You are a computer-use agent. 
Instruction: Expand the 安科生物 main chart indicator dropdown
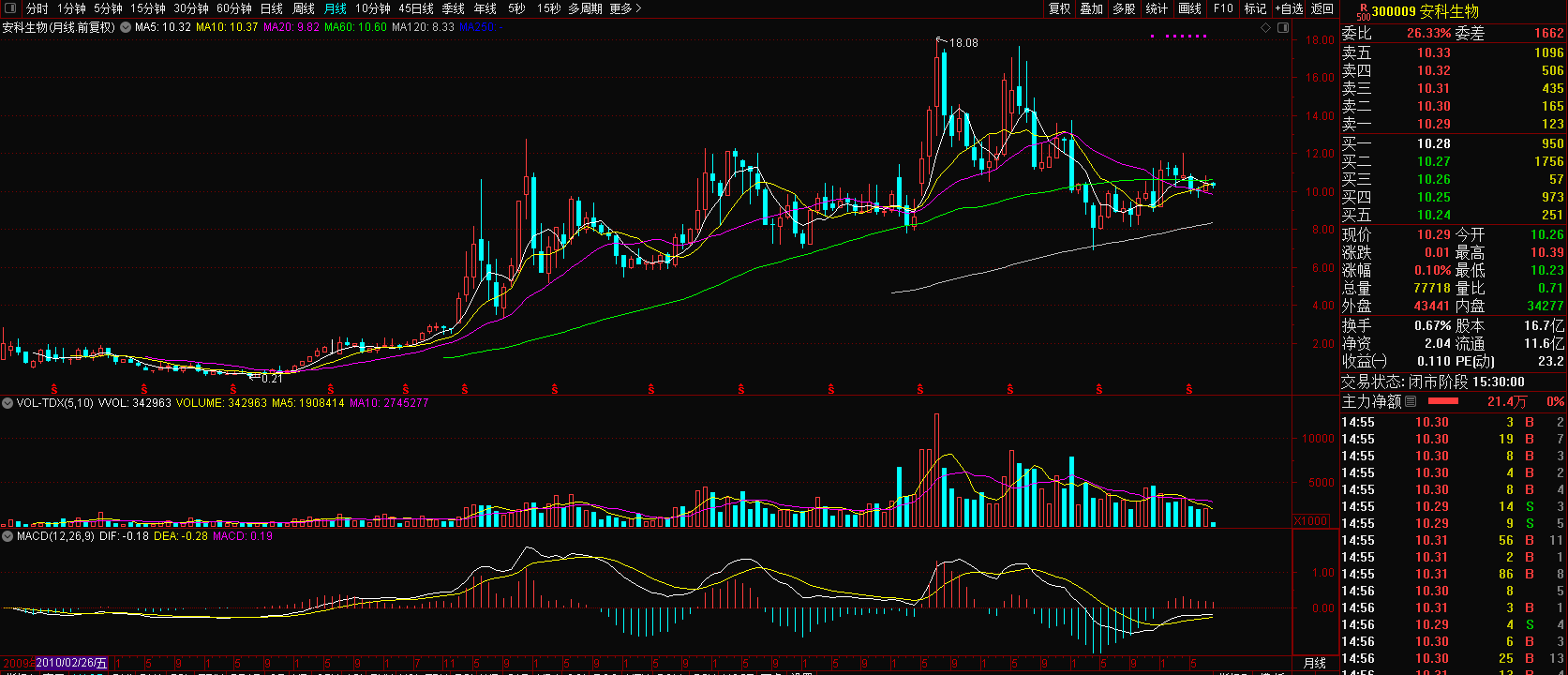pyautogui.click(x=126, y=28)
